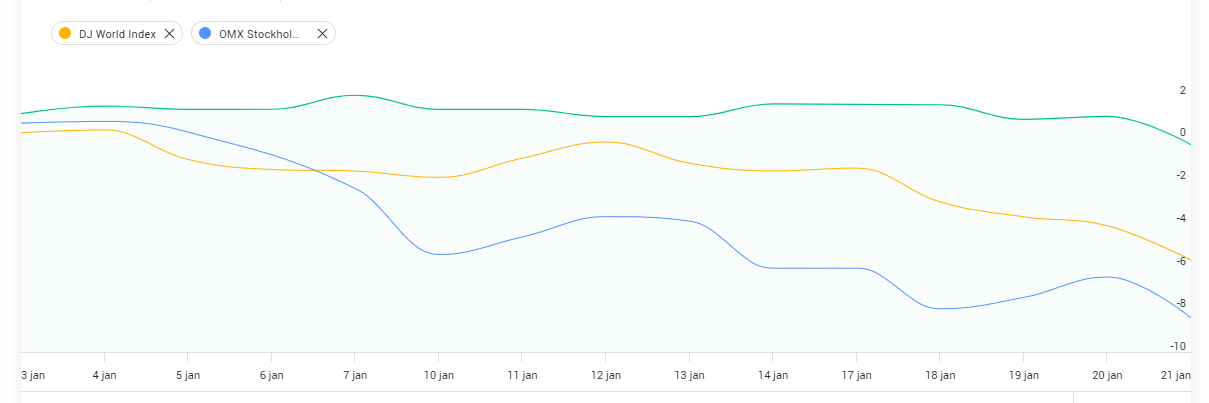Screen dimensions: 1209x403
Task: Remove the OMX Stockholm comparison chip
Action: 322,33
